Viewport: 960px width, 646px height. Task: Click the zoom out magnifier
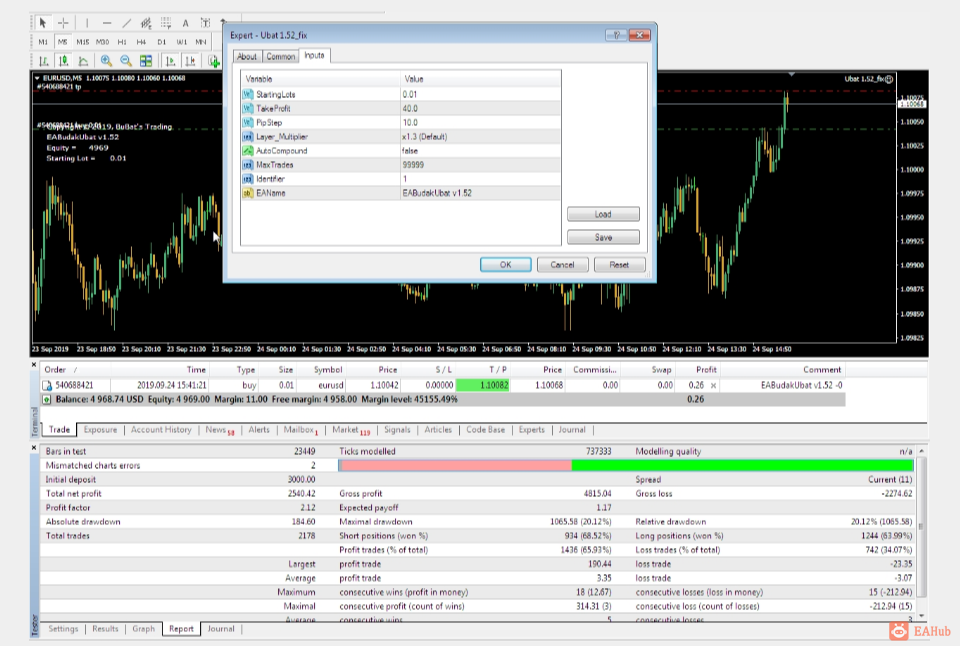click(x=126, y=61)
